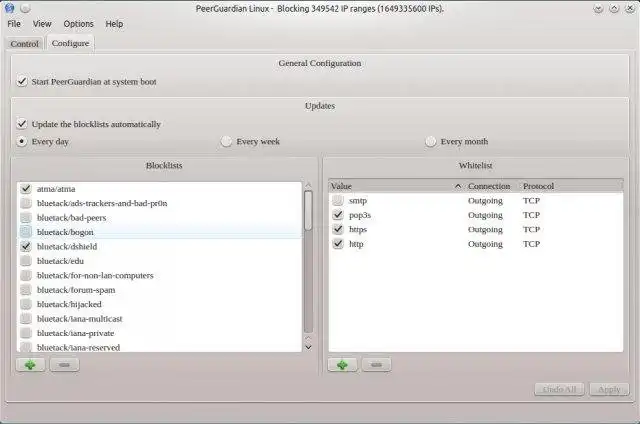The width and height of the screenshot is (640, 424).
Task: Click Outgoing cell in pop3s row
Action: click(x=485, y=215)
